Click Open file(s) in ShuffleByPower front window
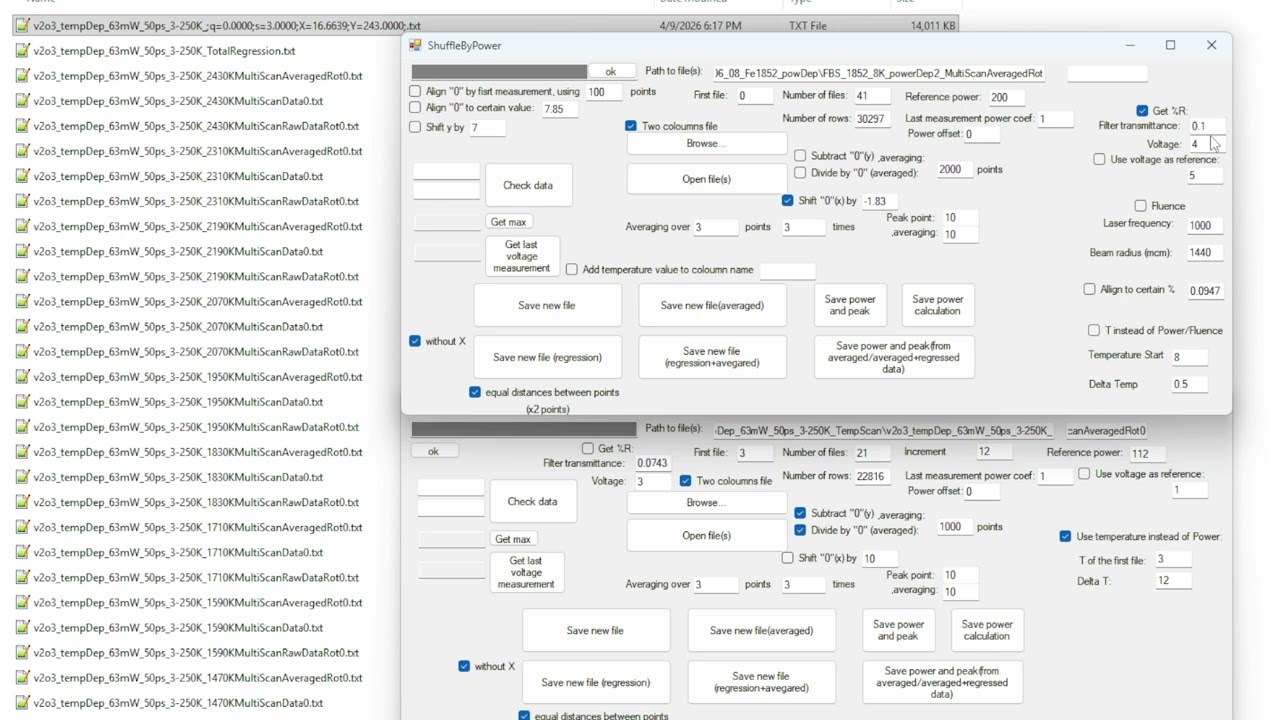The height and width of the screenshot is (720, 1280). point(706,179)
